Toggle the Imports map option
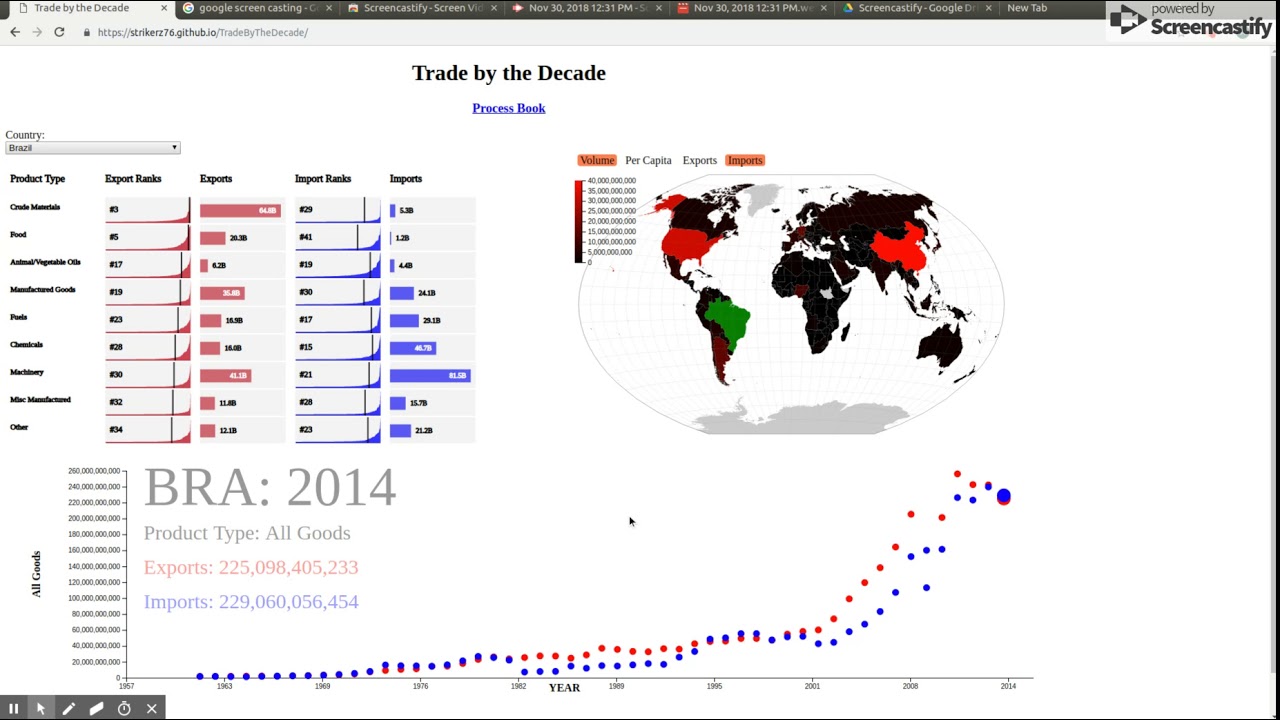This screenshot has width=1280, height=720. 745,160
